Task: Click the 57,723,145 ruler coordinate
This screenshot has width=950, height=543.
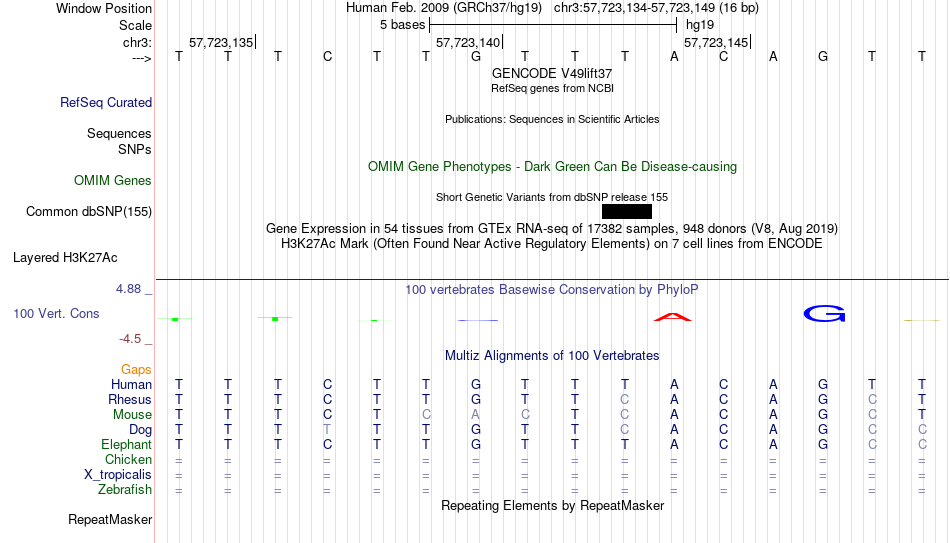Action: 716,42
